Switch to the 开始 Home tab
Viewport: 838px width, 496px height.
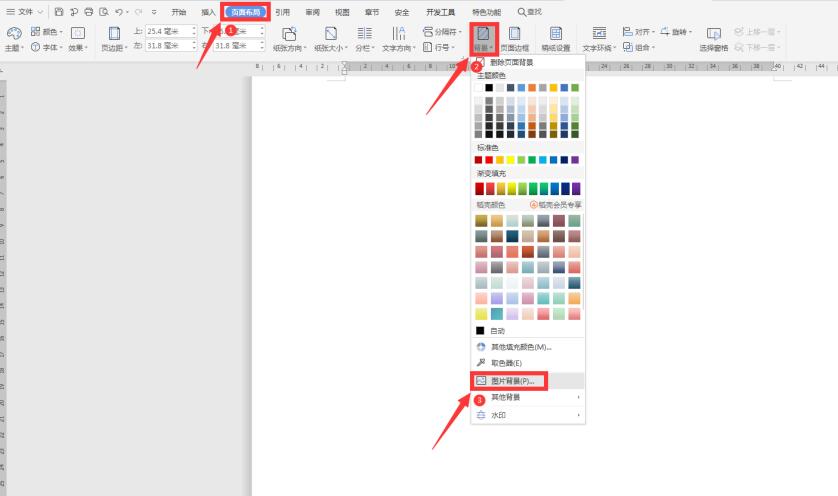click(x=179, y=12)
